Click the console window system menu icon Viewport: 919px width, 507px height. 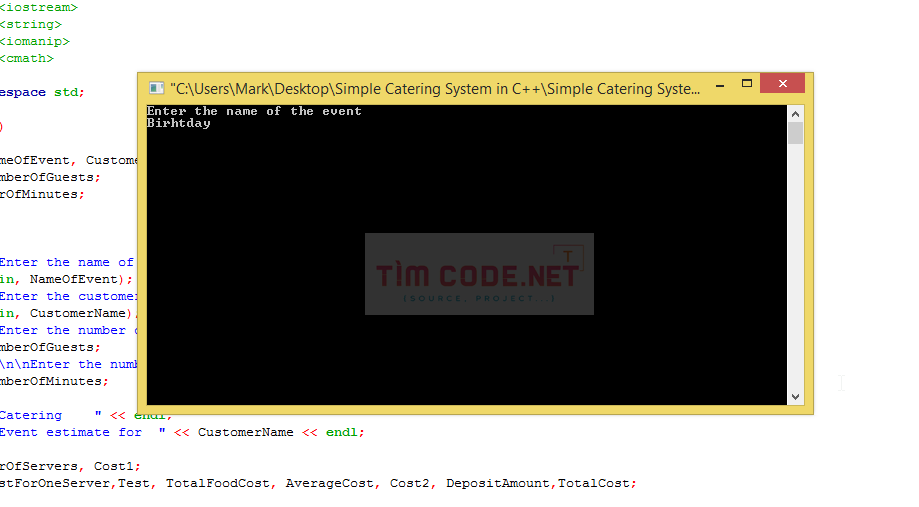coord(156,89)
